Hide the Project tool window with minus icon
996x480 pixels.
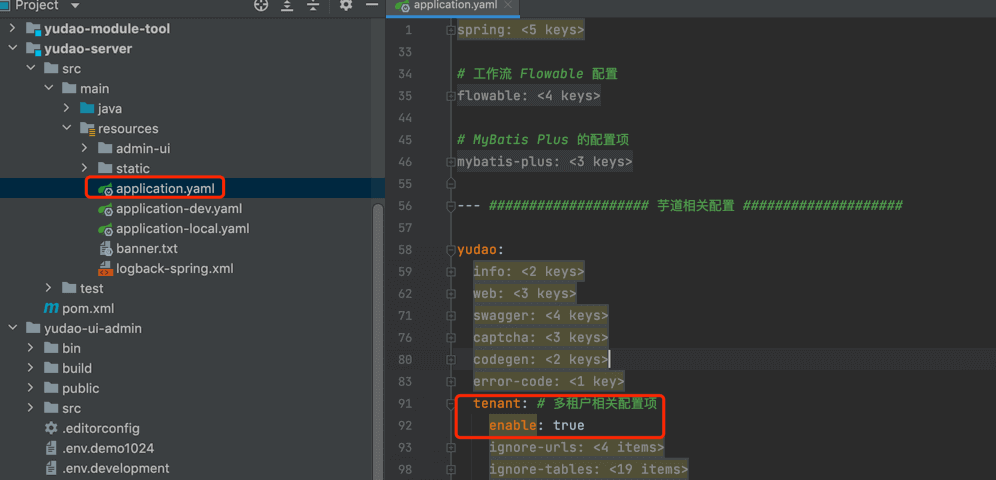[370, 5]
